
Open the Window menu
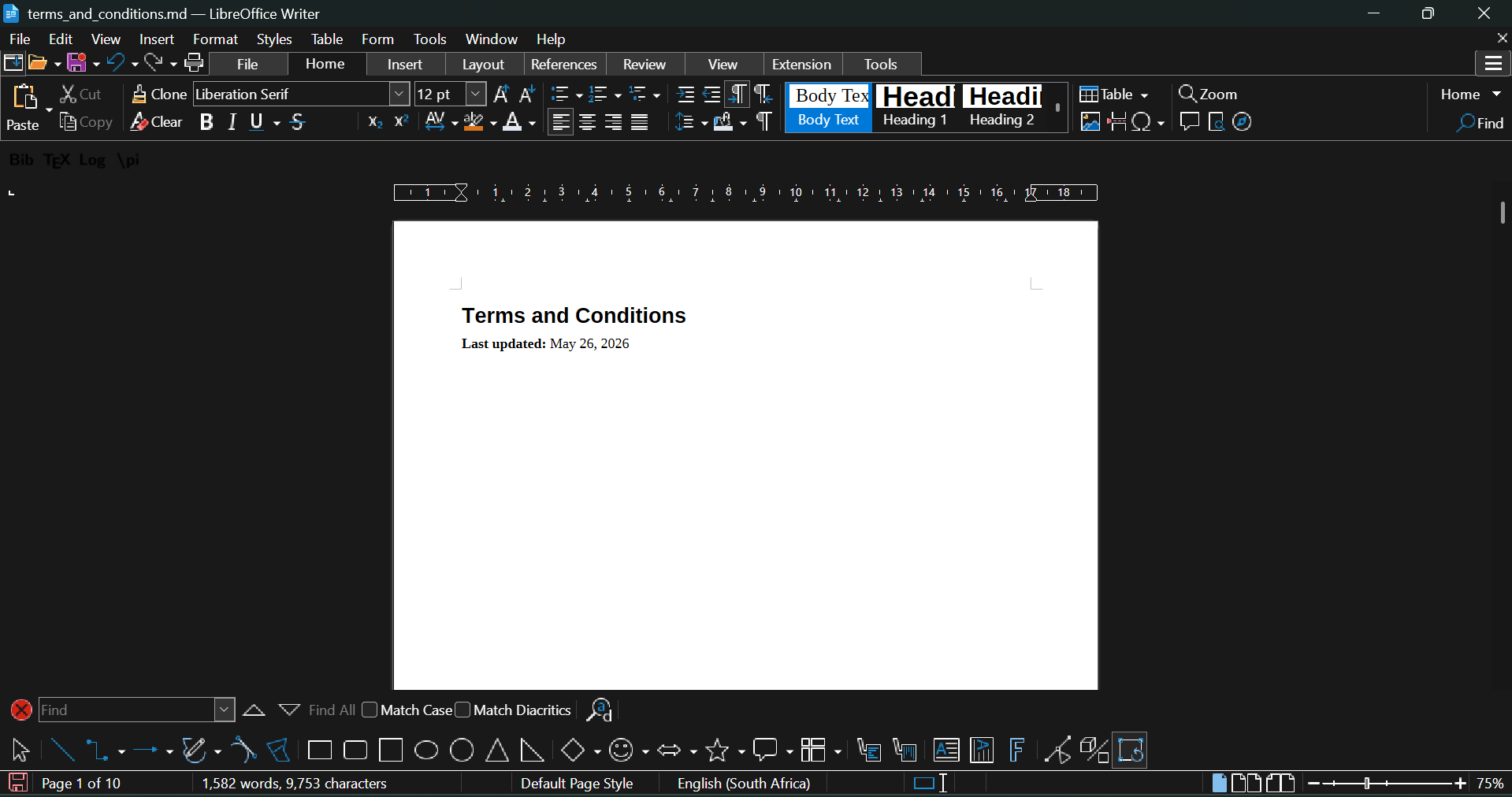click(491, 39)
